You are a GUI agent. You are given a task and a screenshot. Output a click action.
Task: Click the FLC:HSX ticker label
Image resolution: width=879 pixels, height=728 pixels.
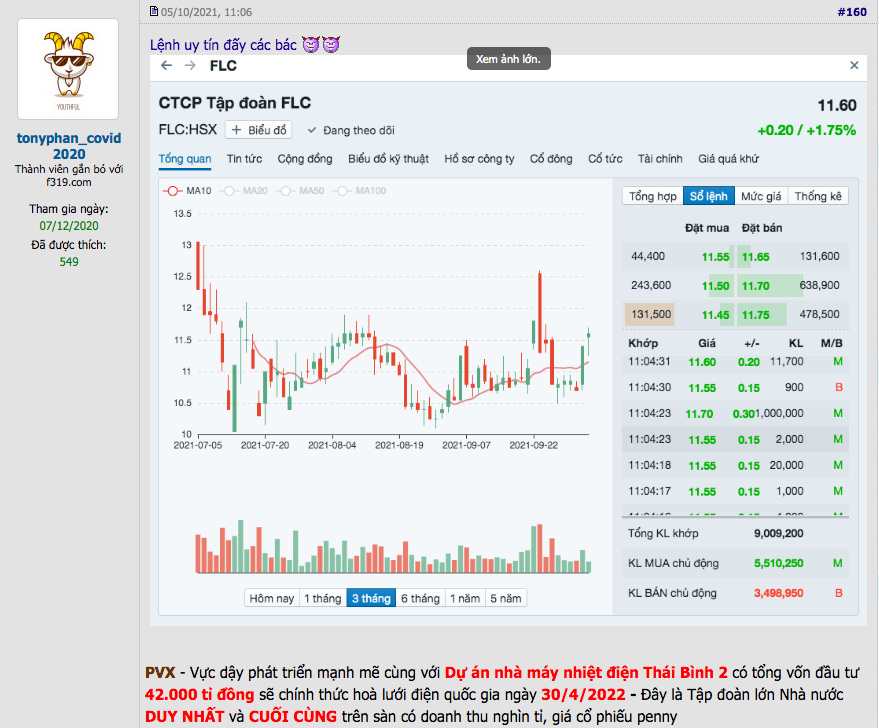(x=187, y=129)
